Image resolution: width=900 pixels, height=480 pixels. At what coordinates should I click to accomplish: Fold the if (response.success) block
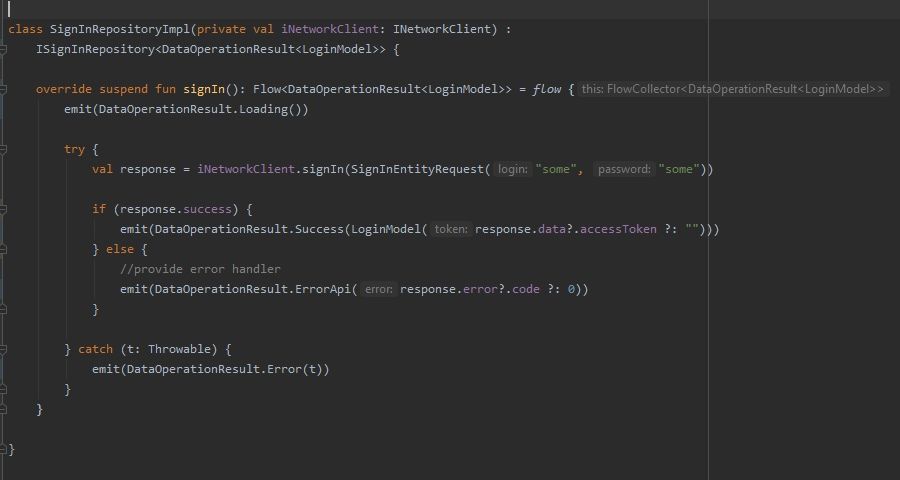click(x=3, y=210)
